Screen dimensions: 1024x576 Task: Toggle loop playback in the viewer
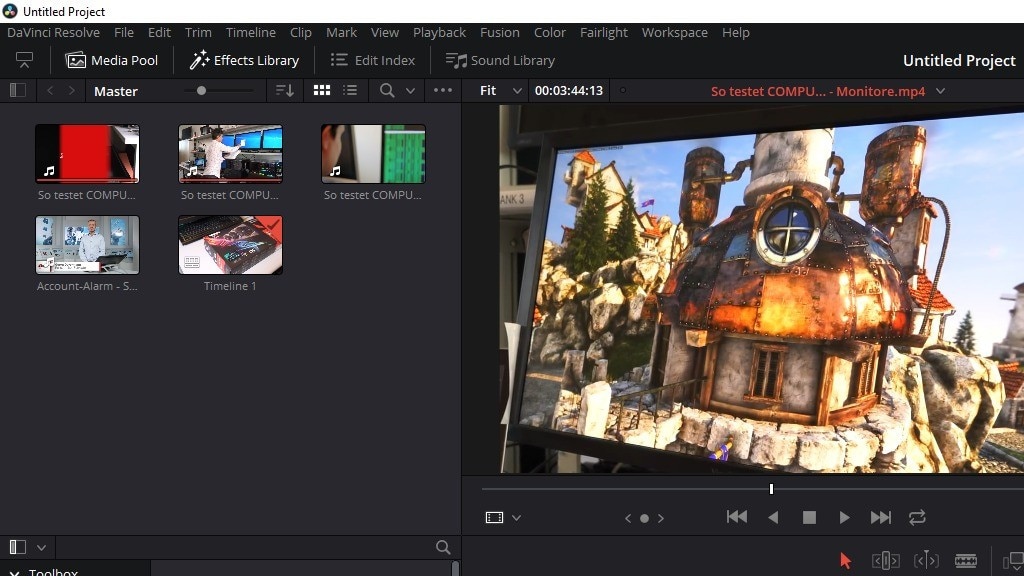click(917, 517)
